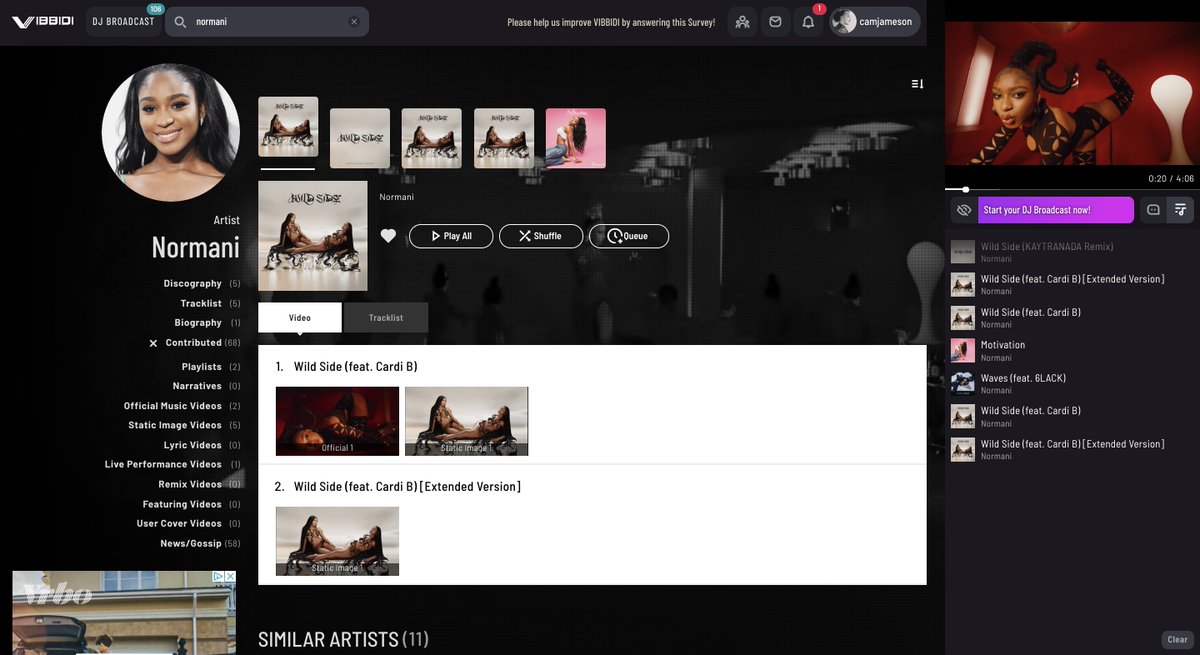Close the Vrbo ad X icon

tap(230, 577)
